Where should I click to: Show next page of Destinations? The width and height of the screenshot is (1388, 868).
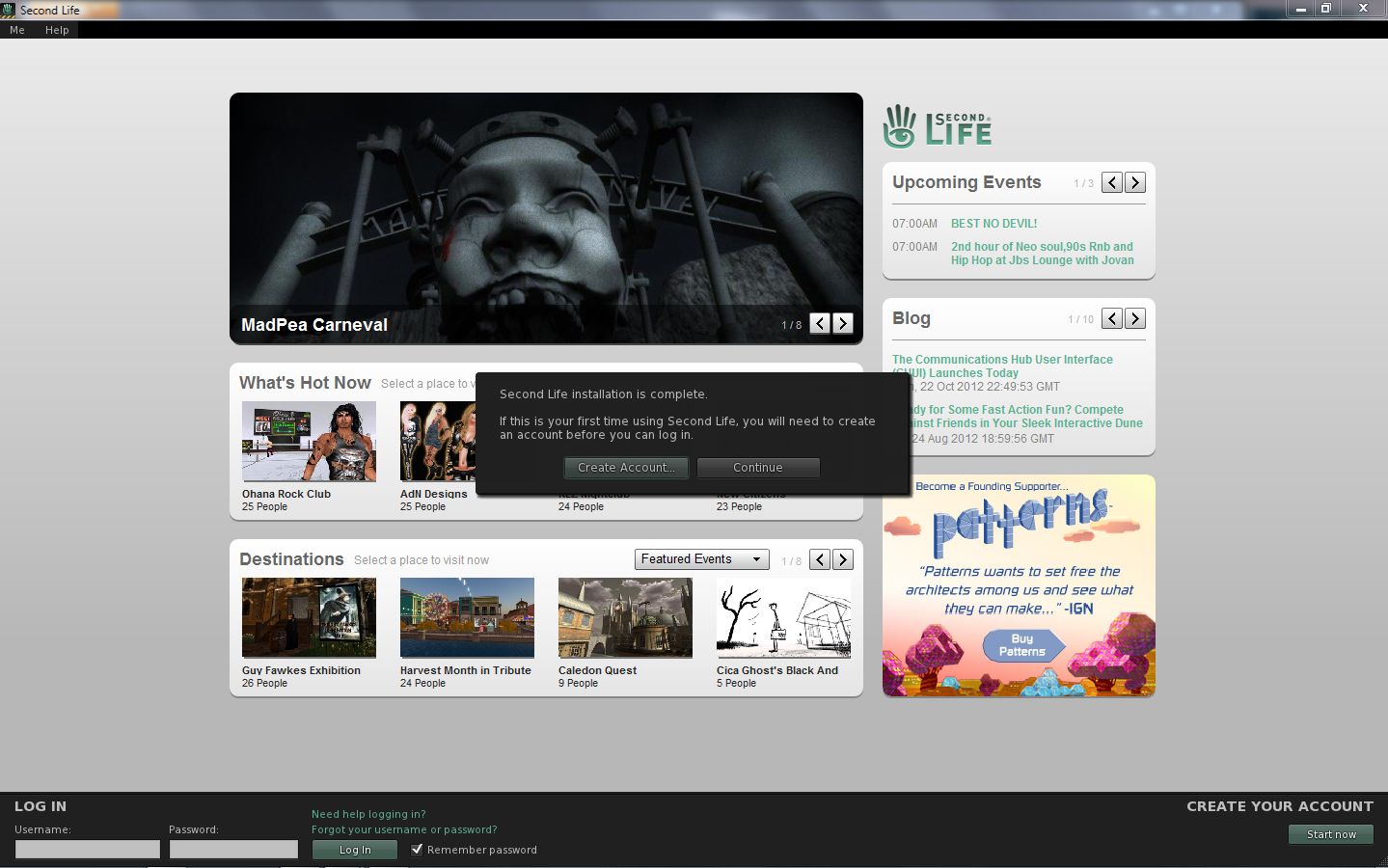[x=843, y=559]
